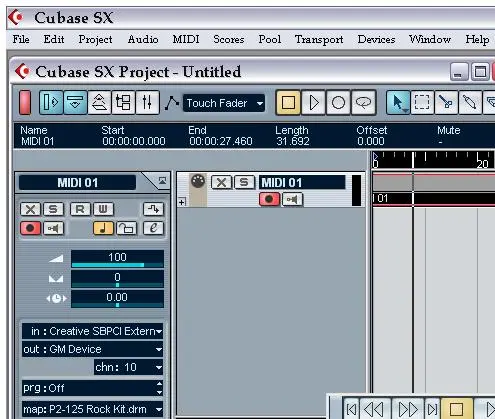The height and width of the screenshot is (419, 495).
Task: Open the Show Overview button
Action: [99, 102]
